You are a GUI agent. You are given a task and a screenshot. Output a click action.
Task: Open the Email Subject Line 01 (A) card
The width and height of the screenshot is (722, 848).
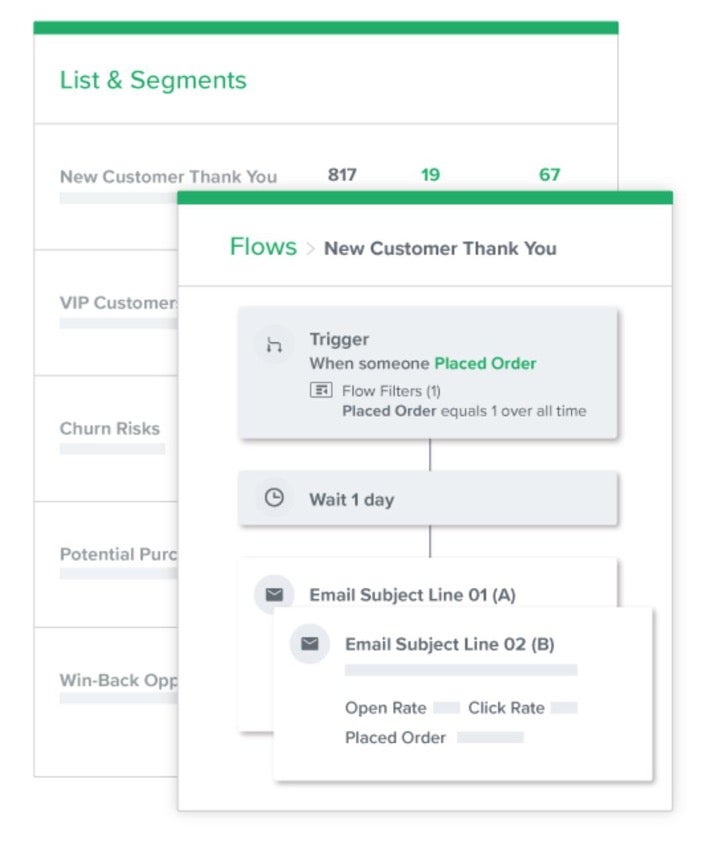click(x=412, y=594)
